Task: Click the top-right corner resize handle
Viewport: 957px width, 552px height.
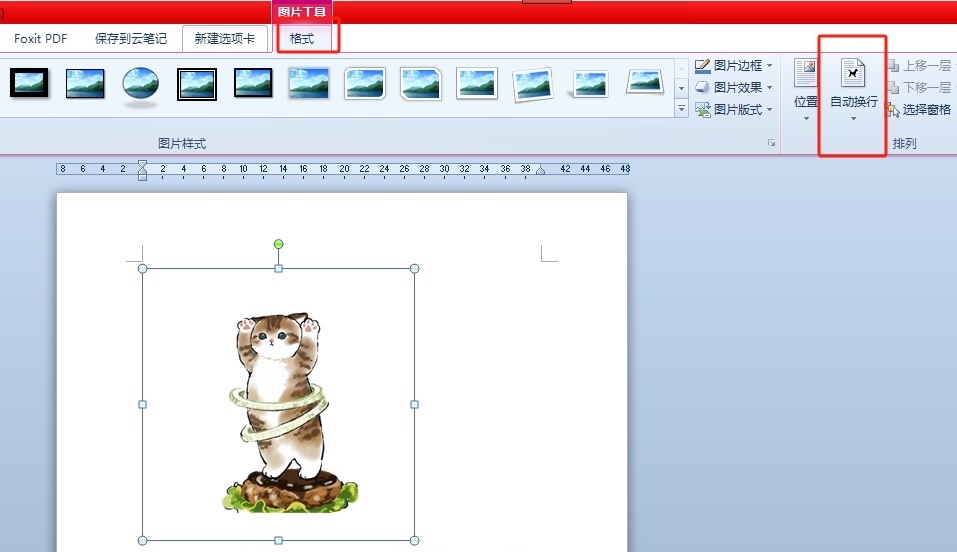Action: coord(414,269)
